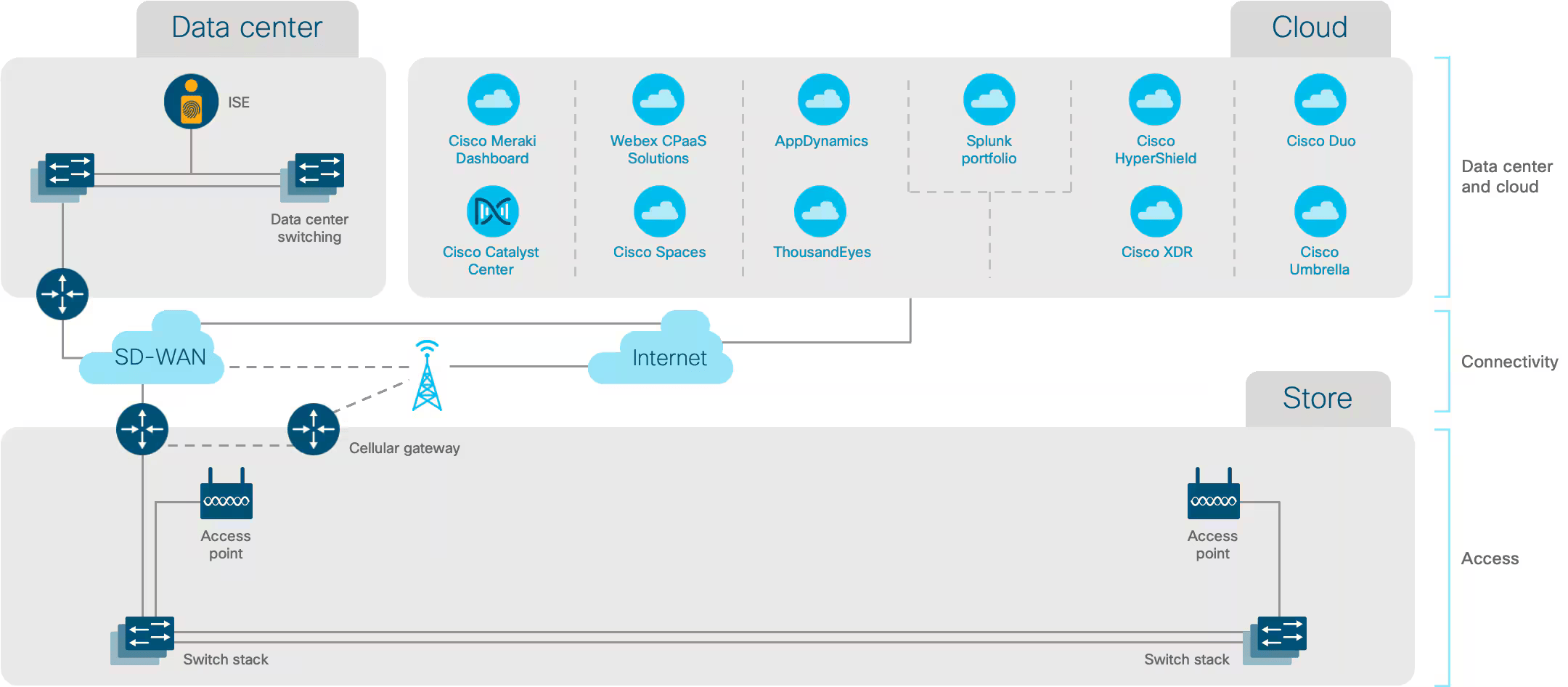Click the 'Cisco Spaces' text
The height and width of the screenshot is (687, 1568).
pyautogui.click(x=659, y=252)
